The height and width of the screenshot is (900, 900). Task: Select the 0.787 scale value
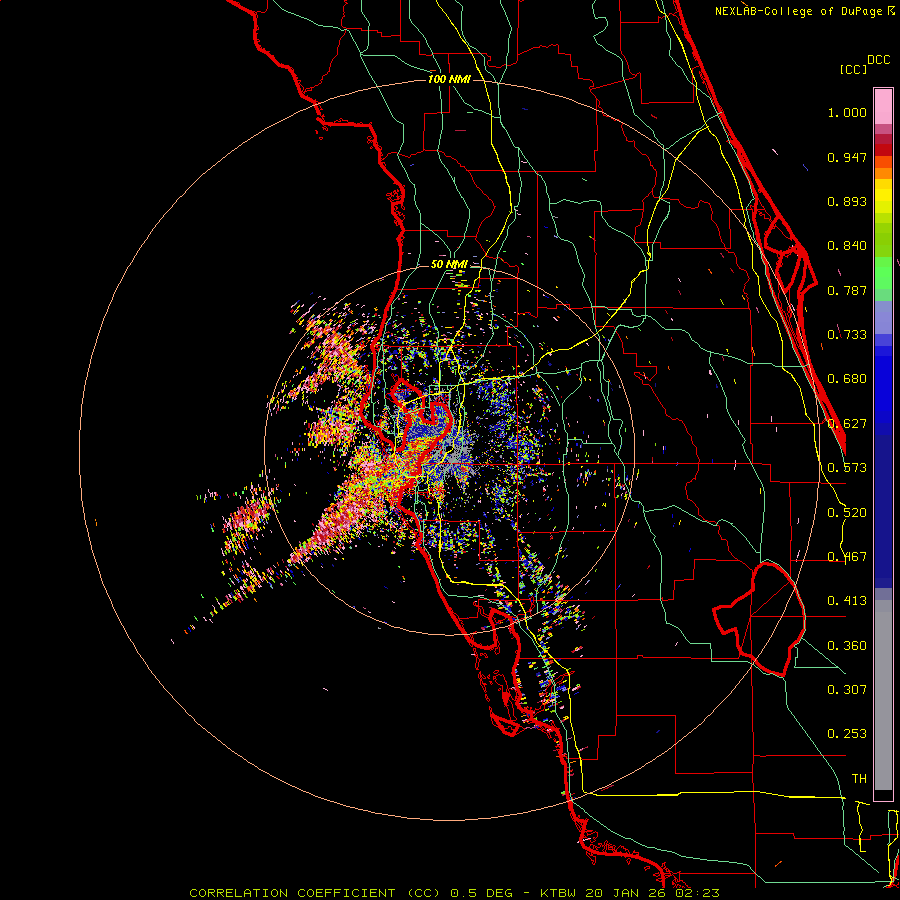847,290
